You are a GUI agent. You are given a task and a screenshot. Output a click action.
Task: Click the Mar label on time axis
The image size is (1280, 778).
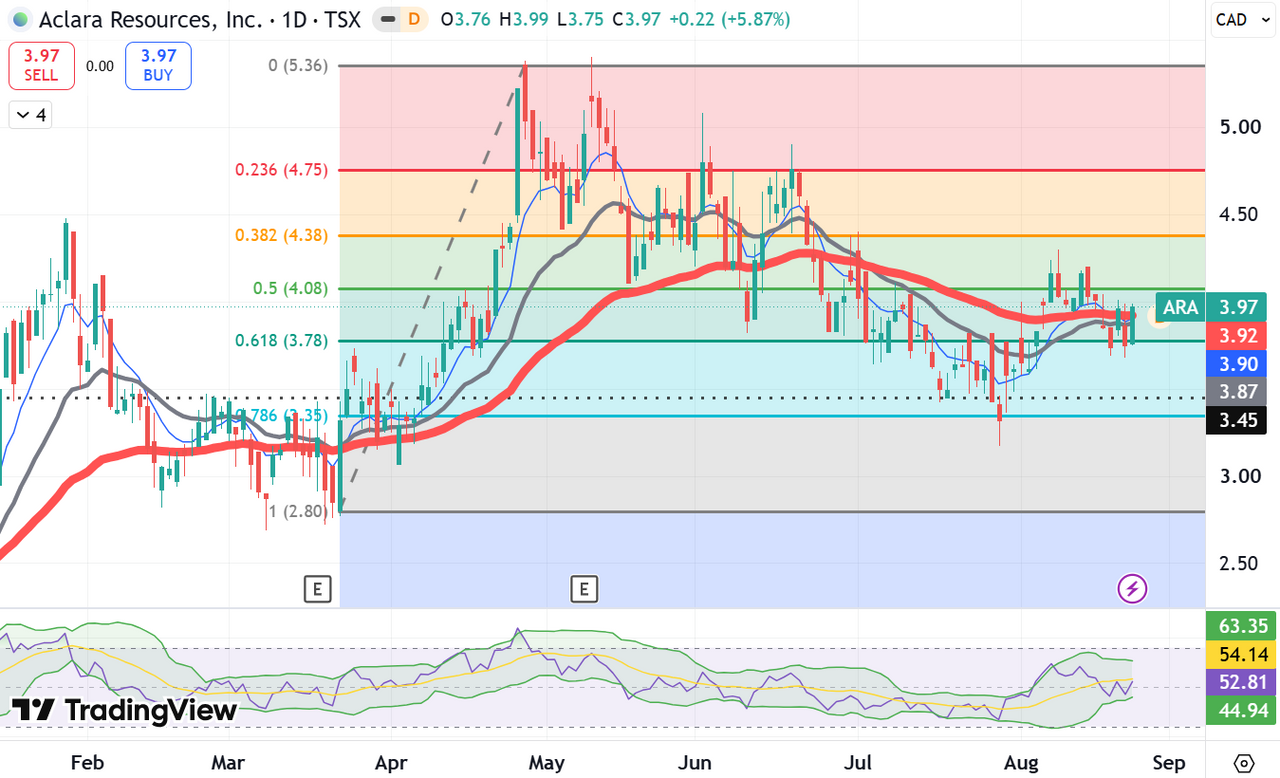(228, 763)
